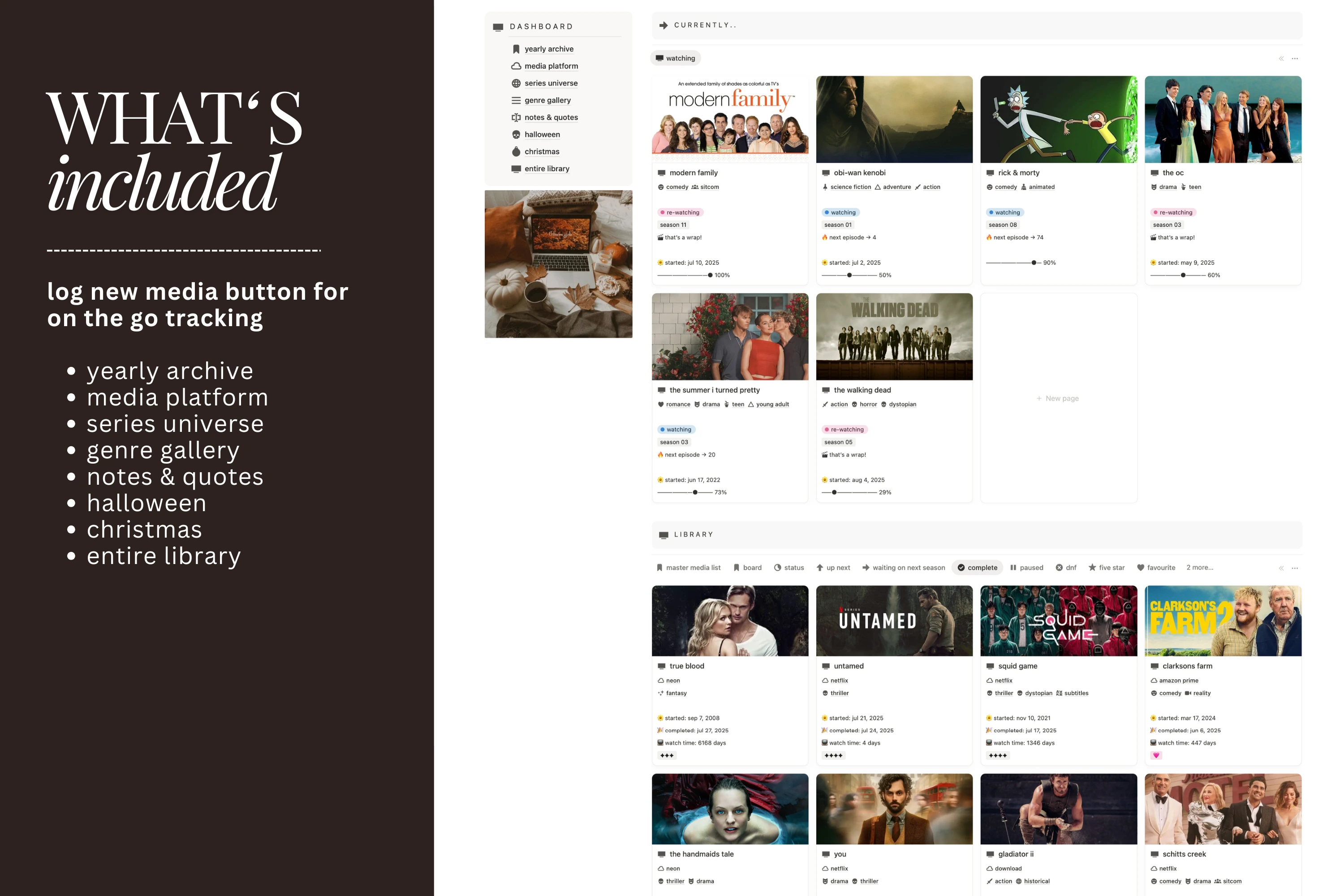
Task: Click the yearly archive bookmark icon
Action: pos(516,49)
